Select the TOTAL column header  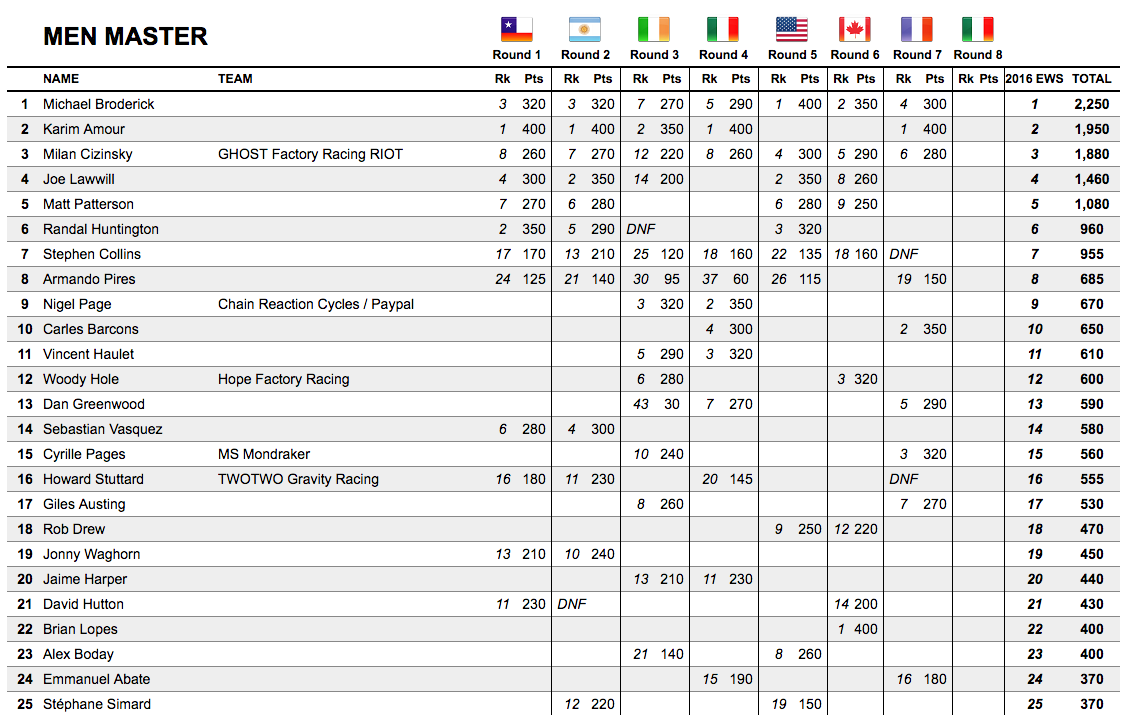point(1091,79)
